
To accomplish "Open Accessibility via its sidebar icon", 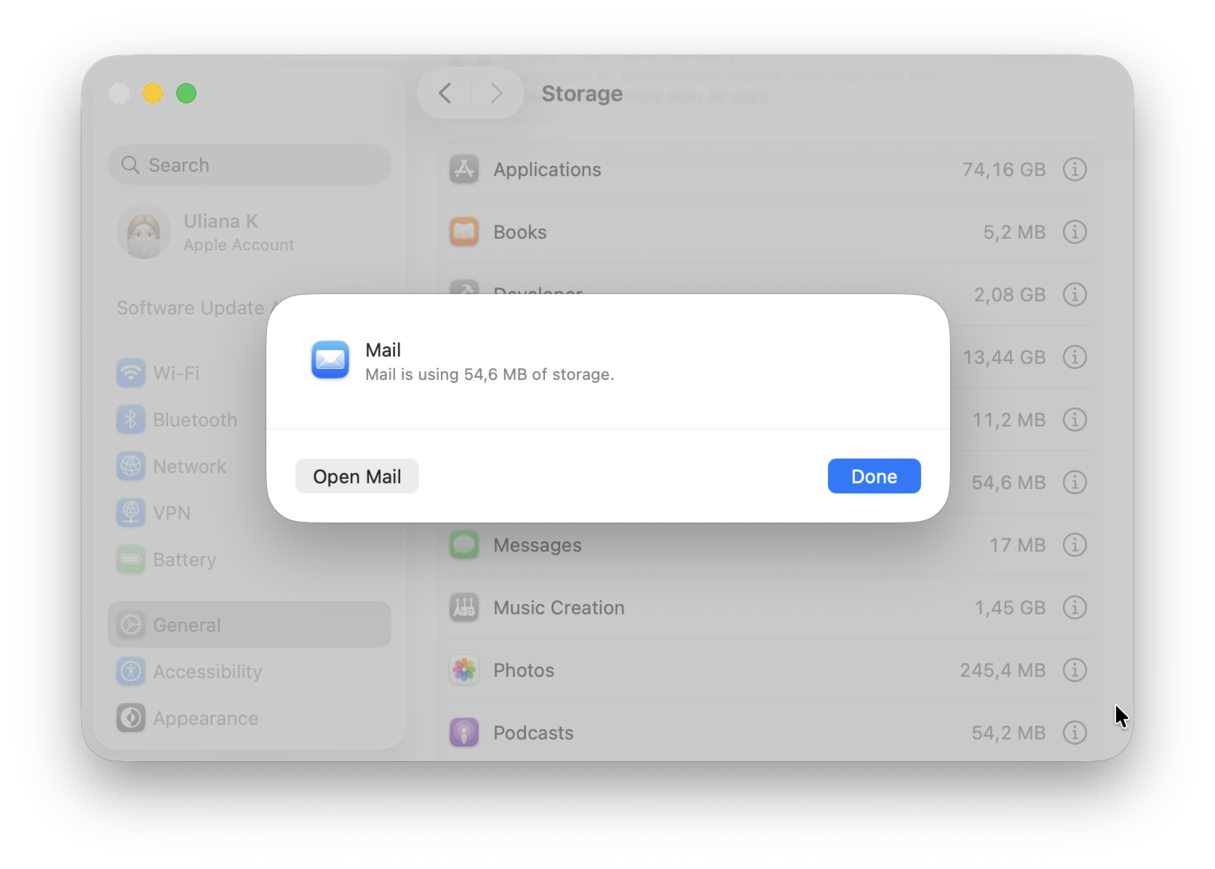I will click(x=131, y=671).
